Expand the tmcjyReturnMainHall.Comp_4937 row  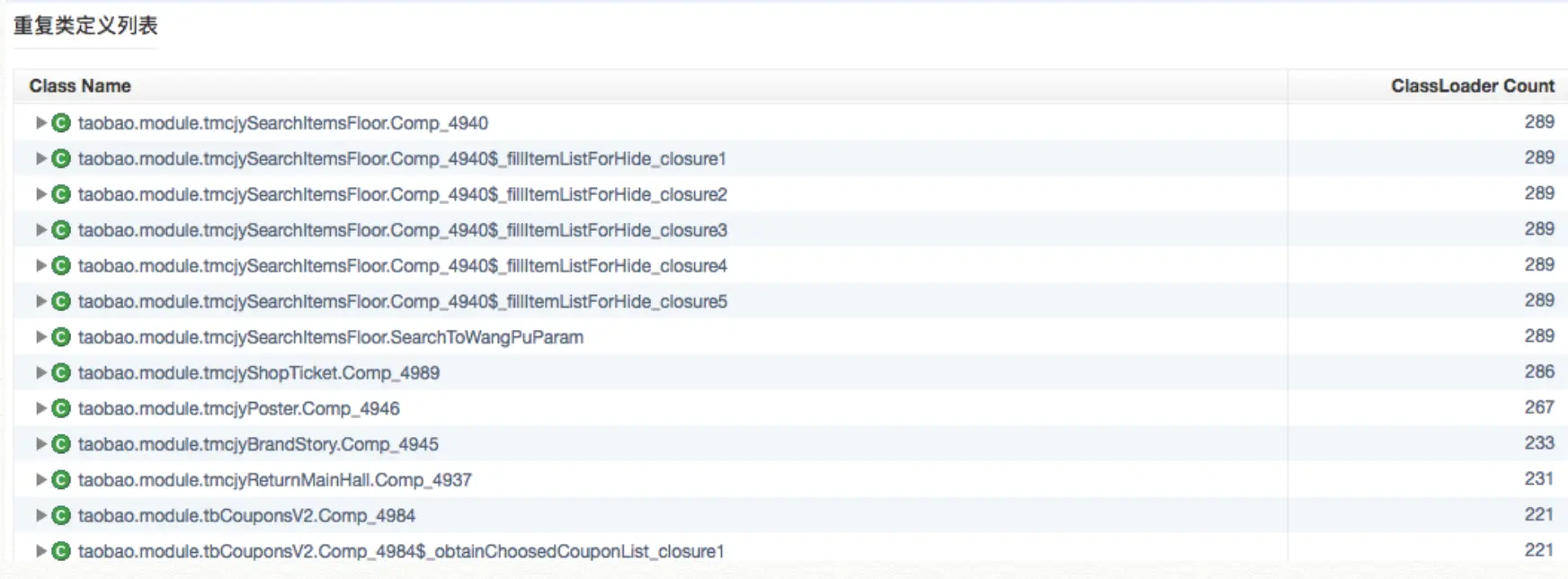tap(40, 480)
